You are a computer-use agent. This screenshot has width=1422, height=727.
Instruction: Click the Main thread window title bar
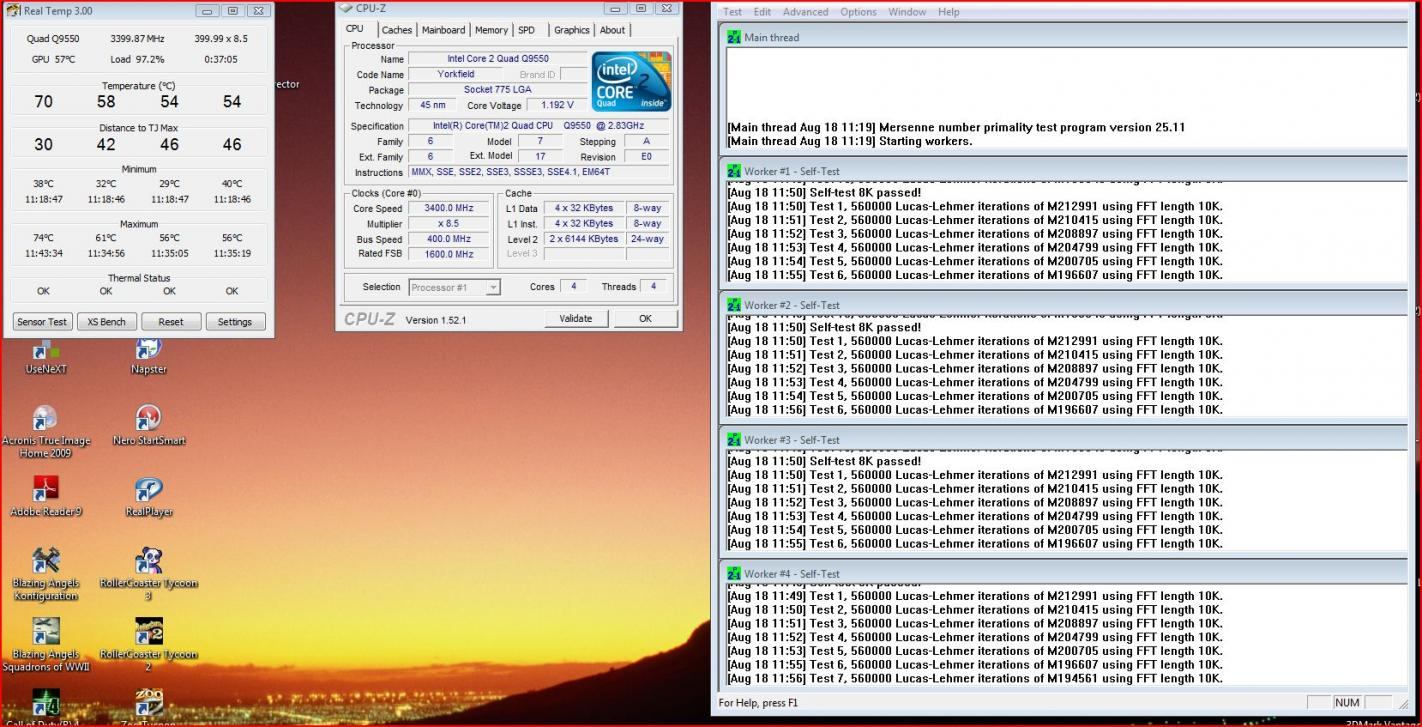(x=1062, y=37)
